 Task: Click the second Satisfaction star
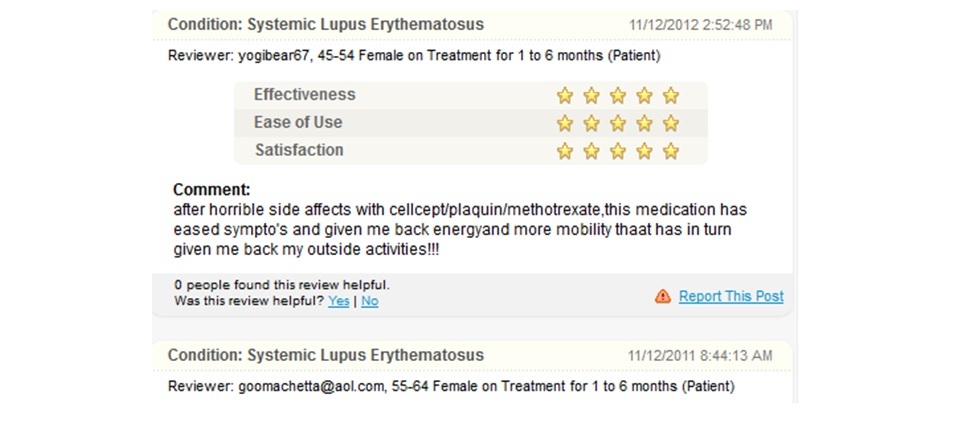point(591,150)
